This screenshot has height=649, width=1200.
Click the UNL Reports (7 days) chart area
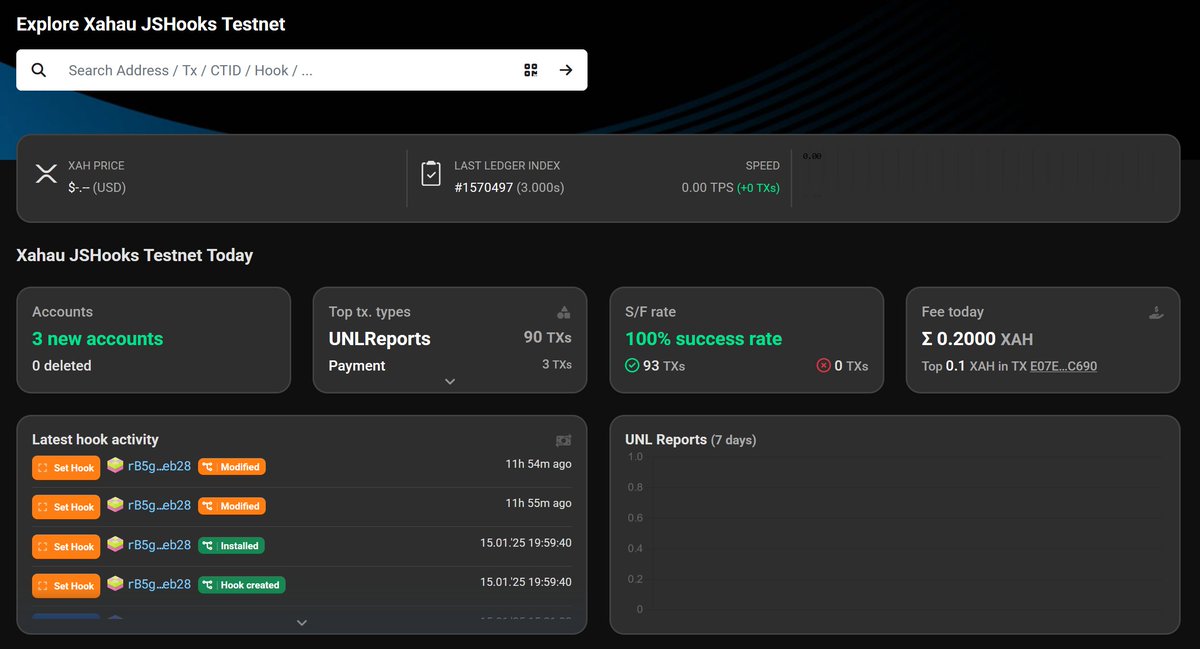pyautogui.click(x=895, y=533)
